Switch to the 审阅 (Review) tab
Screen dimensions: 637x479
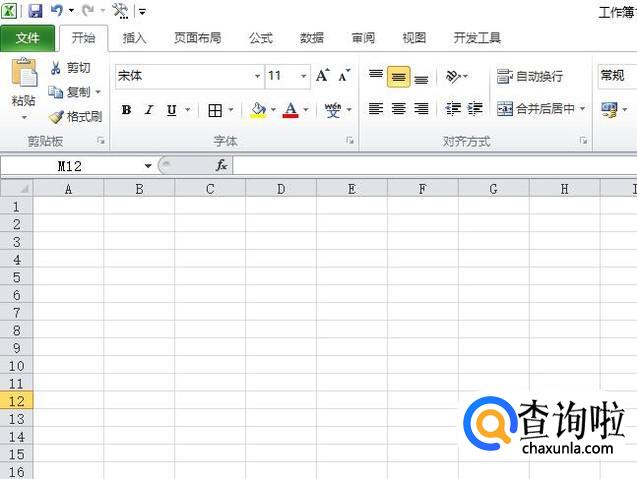tap(363, 38)
